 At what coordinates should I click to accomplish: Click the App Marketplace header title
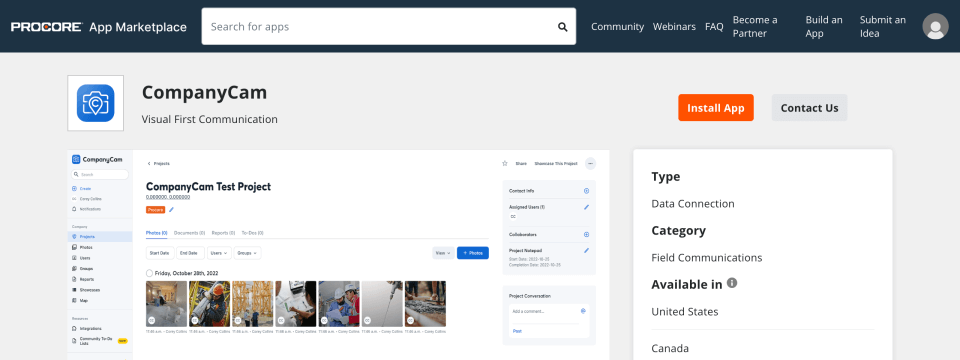pyautogui.click(x=138, y=27)
